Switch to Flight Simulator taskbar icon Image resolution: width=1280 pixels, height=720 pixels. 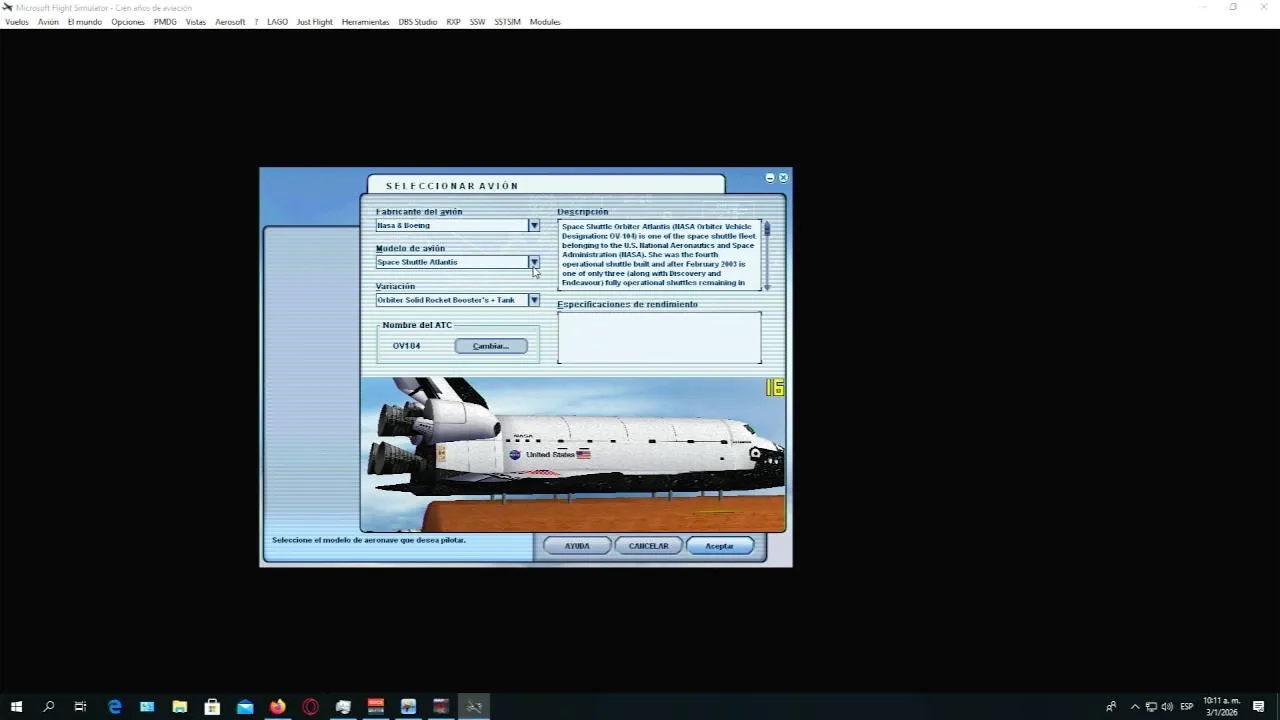[x=474, y=707]
